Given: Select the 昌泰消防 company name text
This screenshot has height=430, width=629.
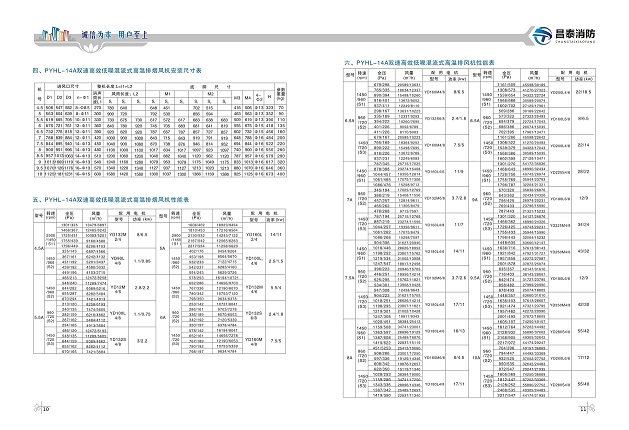Looking at the screenshot, I should pyautogui.click(x=575, y=34).
